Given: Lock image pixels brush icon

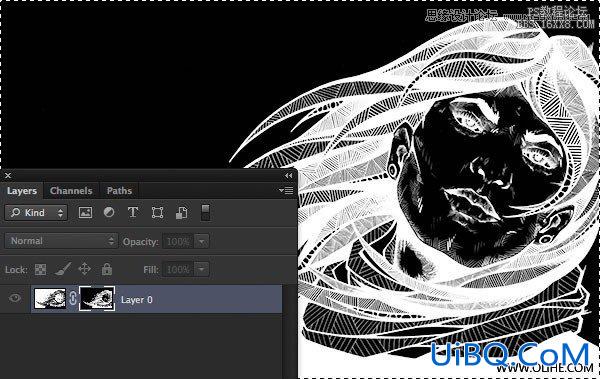Looking at the screenshot, I should [x=62, y=269].
